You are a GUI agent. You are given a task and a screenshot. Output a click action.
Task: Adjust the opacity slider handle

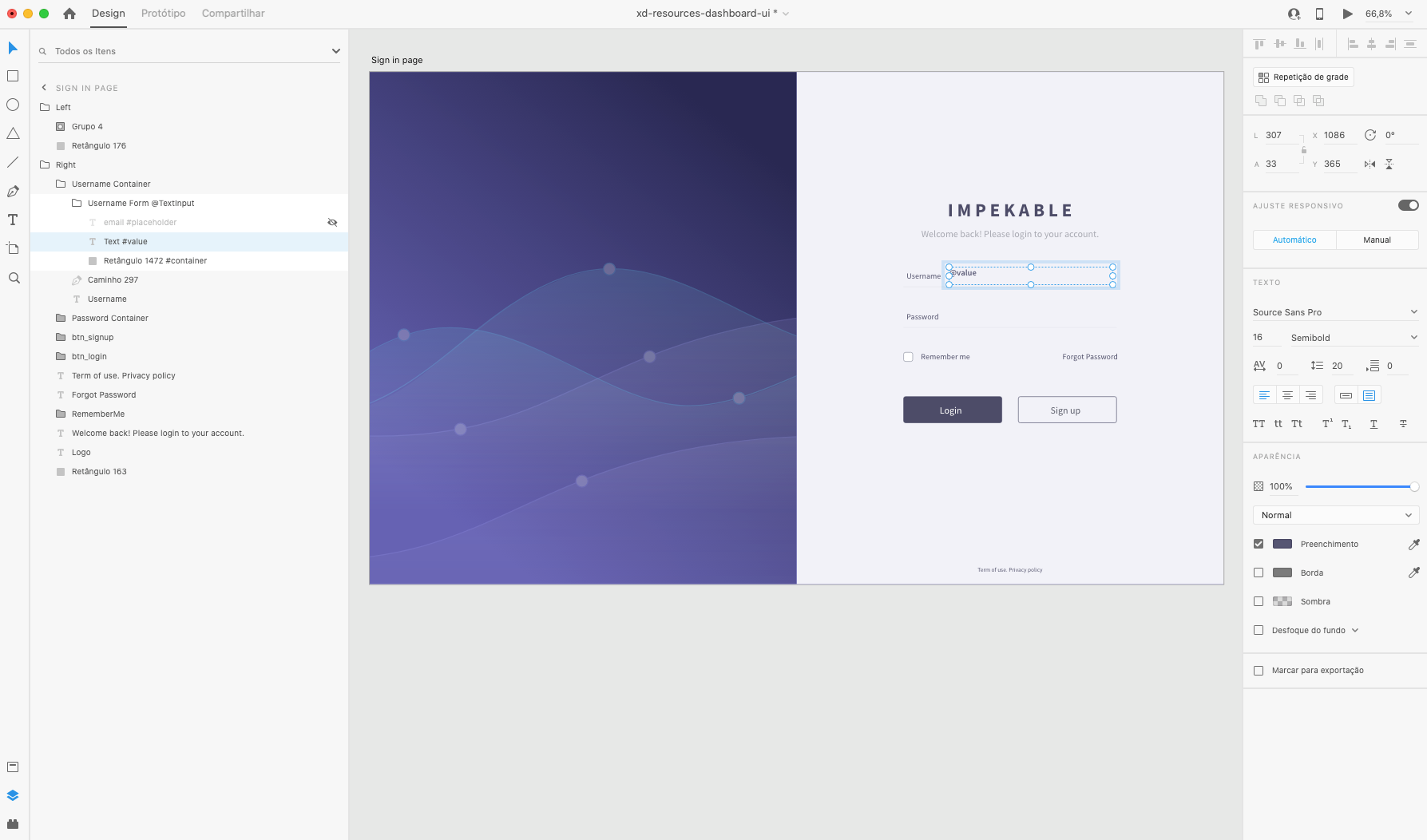[x=1413, y=486]
